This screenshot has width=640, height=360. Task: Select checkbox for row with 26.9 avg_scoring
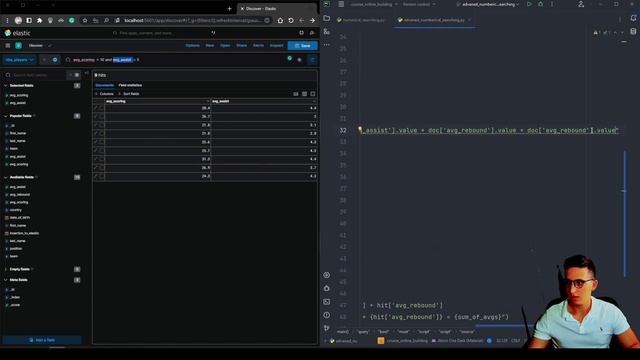click(x=102, y=168)
